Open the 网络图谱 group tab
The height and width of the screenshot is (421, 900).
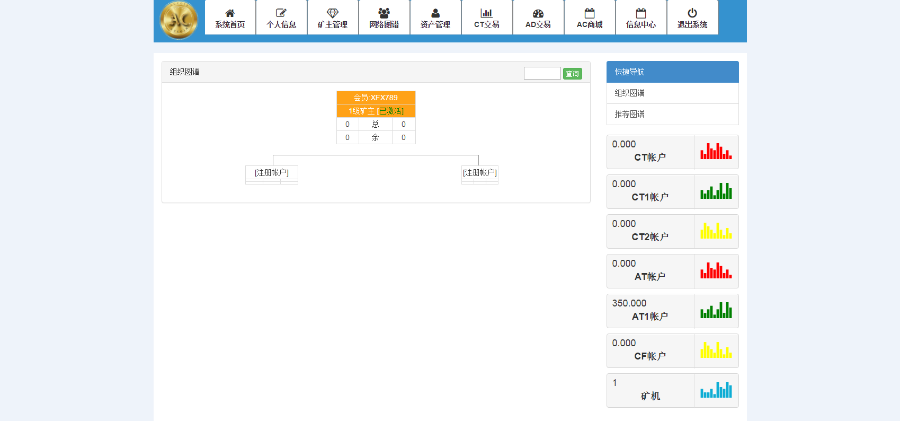(x=384, y=18)
